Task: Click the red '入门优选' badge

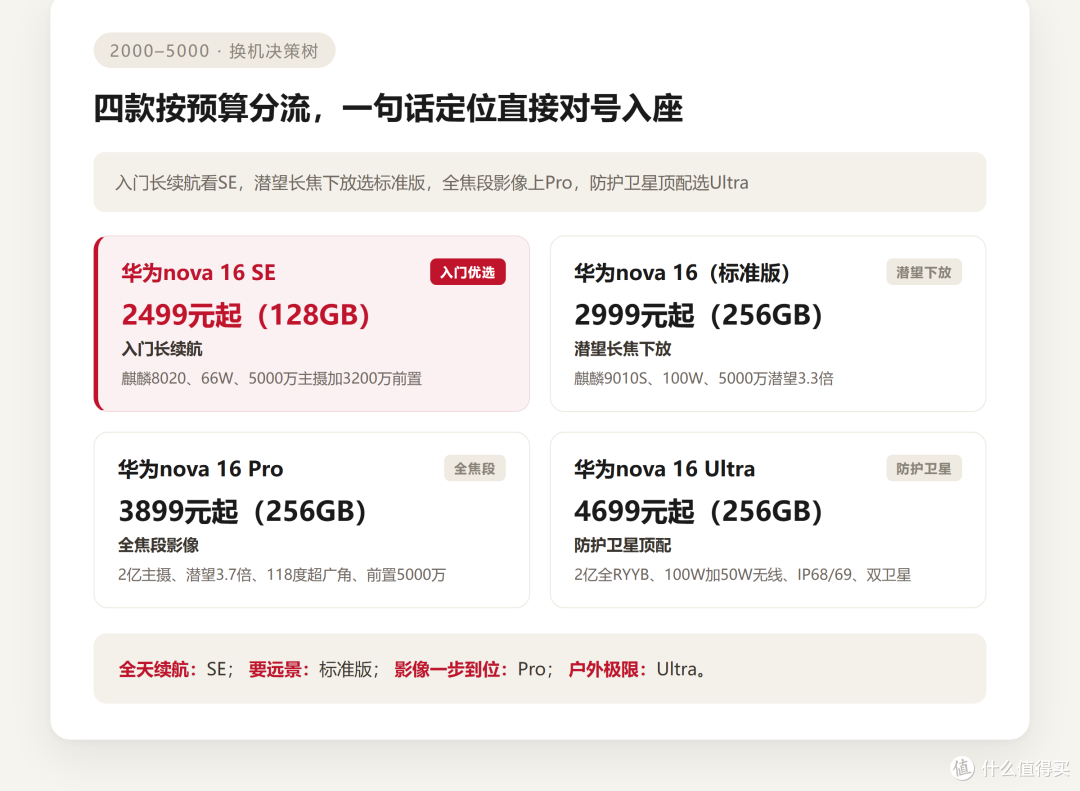Action: tap(468, 272)
